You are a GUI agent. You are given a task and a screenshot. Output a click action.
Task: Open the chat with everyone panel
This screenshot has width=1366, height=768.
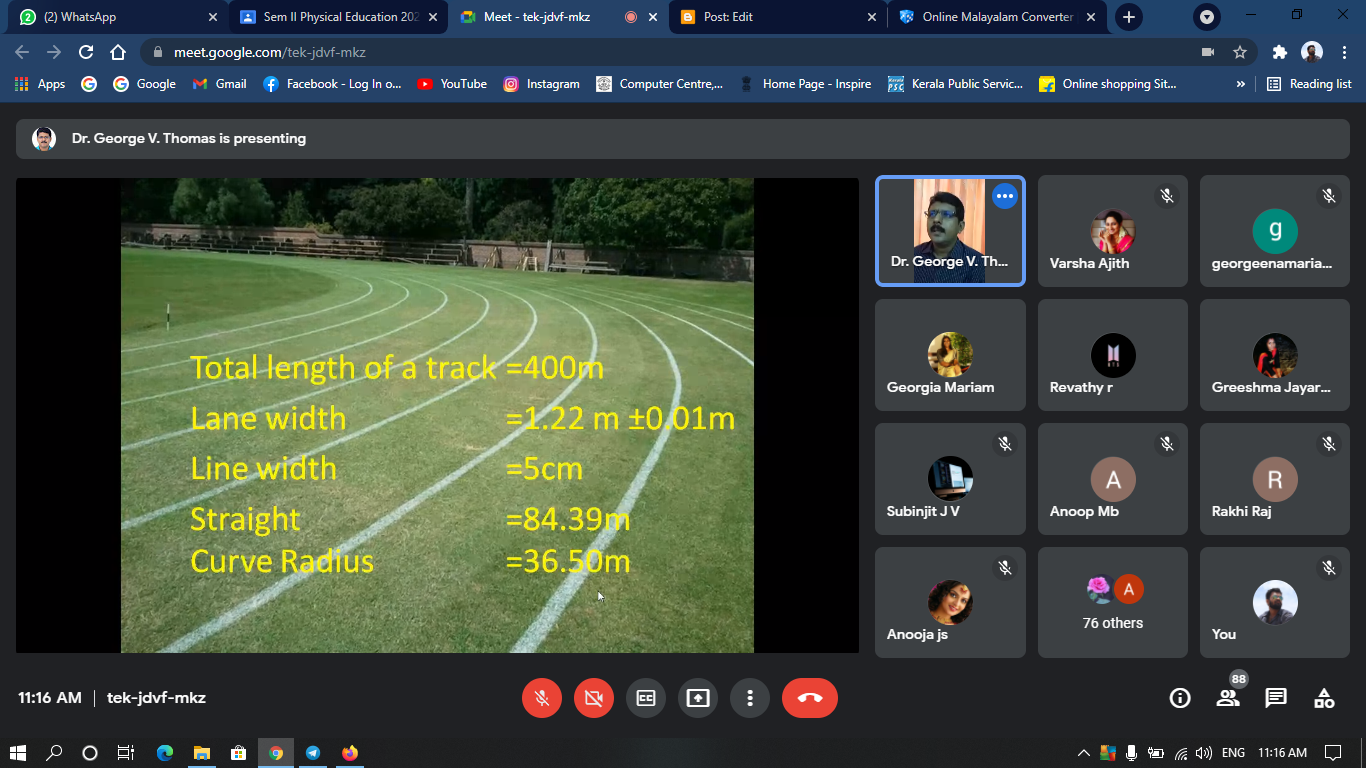pos(1276,698)
